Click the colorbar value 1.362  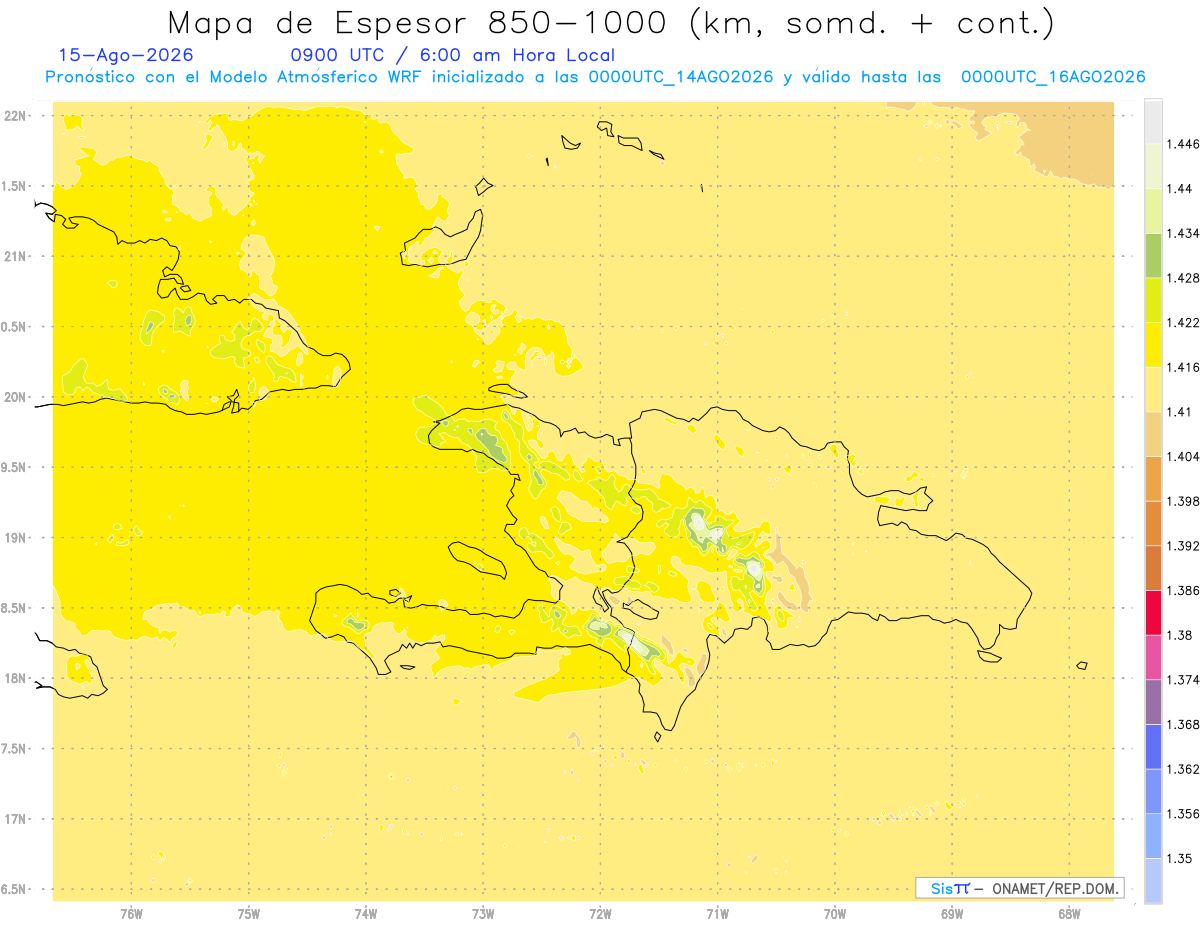pos(1183,769)
